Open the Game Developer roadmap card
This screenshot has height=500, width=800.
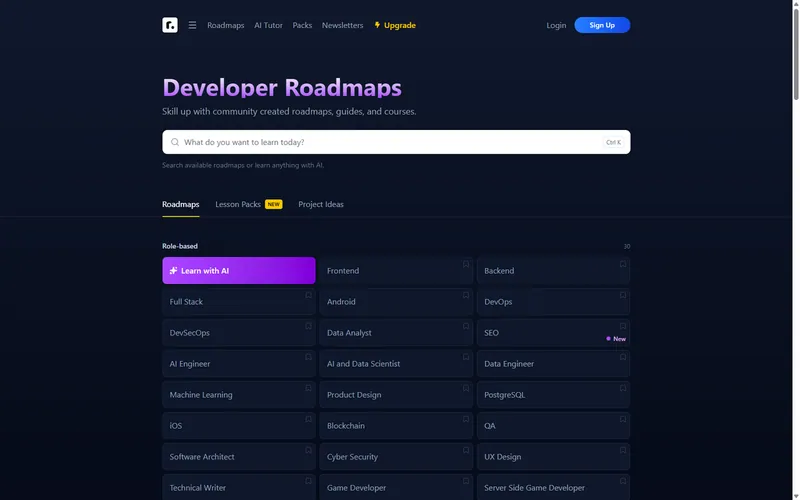(396, 487)
